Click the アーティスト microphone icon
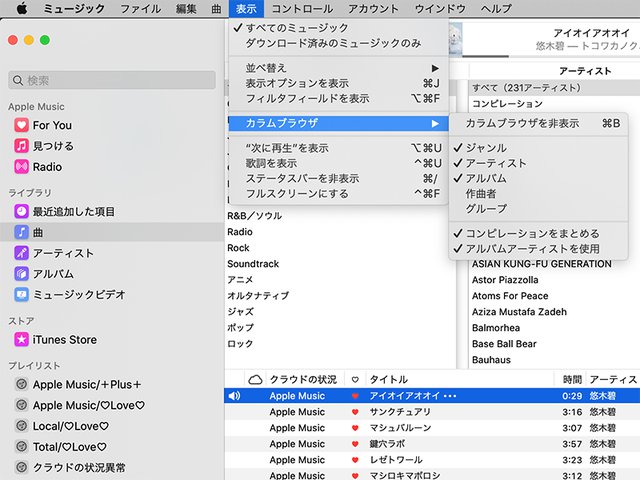Image resolution: width=640 pixels, height=480 pixels. tap(21, 253)
